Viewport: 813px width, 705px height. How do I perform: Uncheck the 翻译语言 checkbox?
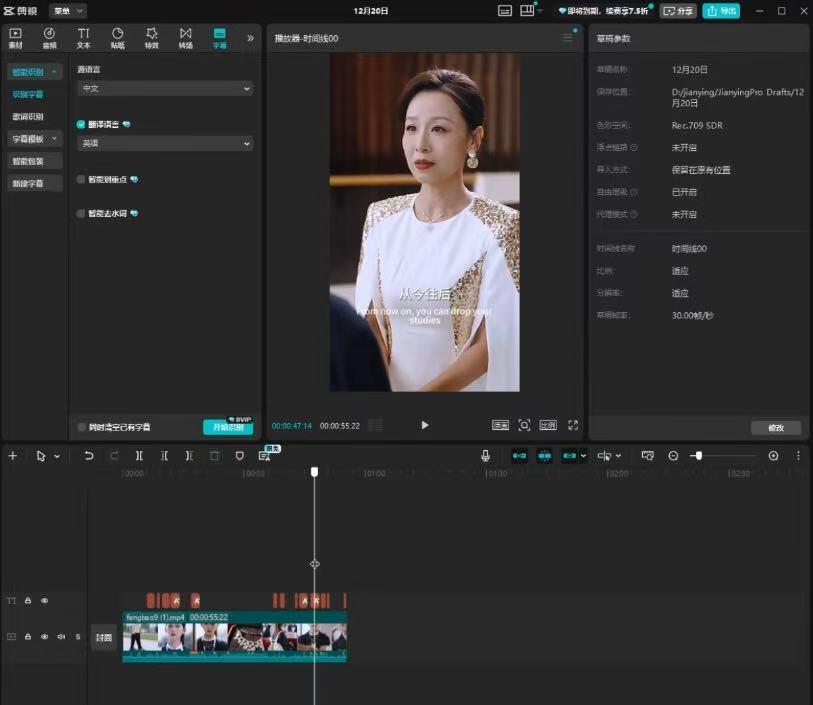[x=81, y=124]
